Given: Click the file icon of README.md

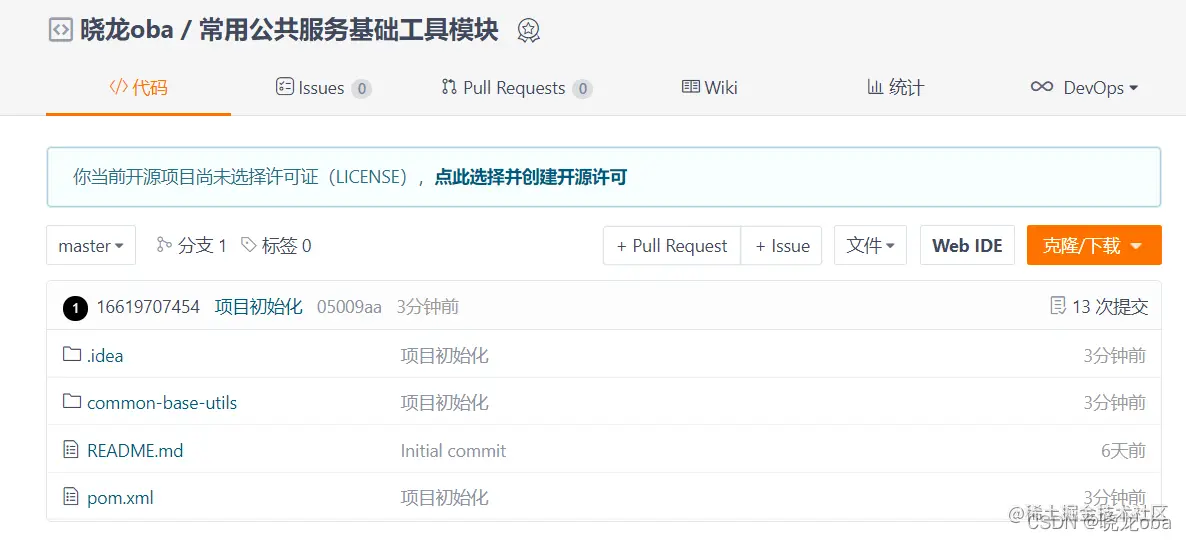Looking at the screenshot, I should pos(71,449).
